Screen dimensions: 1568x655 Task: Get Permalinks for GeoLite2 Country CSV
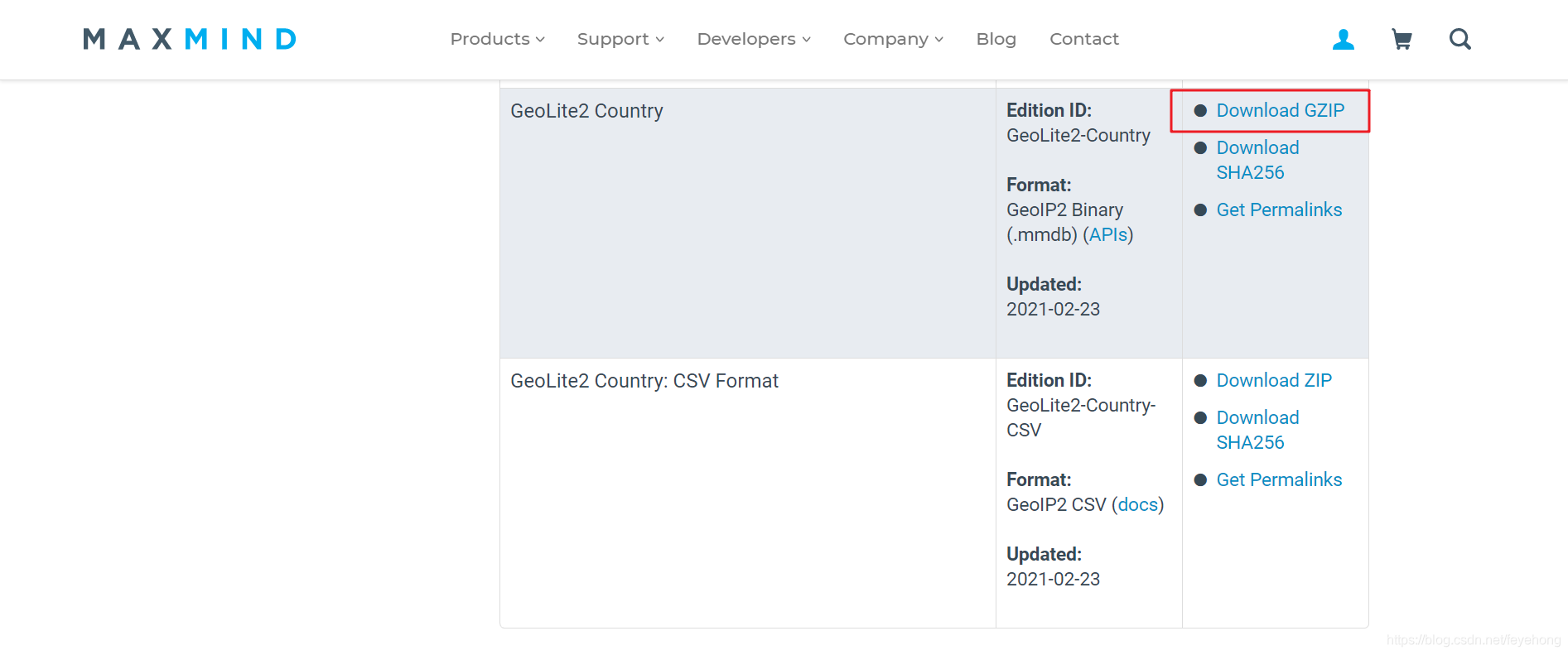pos(1279,479)
